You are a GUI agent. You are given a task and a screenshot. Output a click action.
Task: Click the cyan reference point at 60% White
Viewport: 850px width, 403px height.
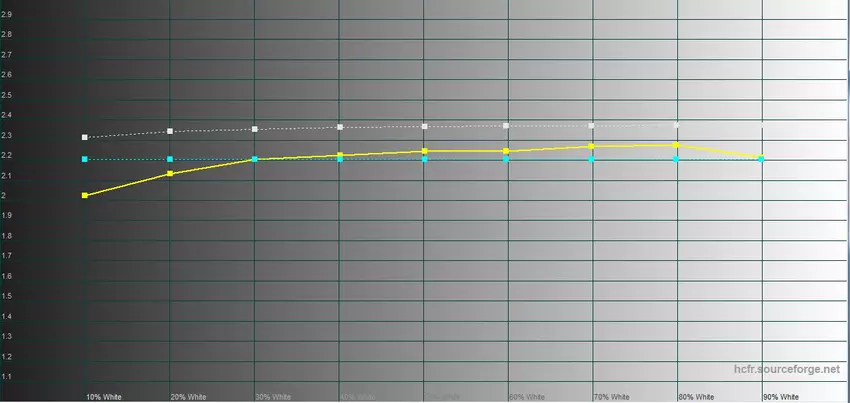(507, 159)
